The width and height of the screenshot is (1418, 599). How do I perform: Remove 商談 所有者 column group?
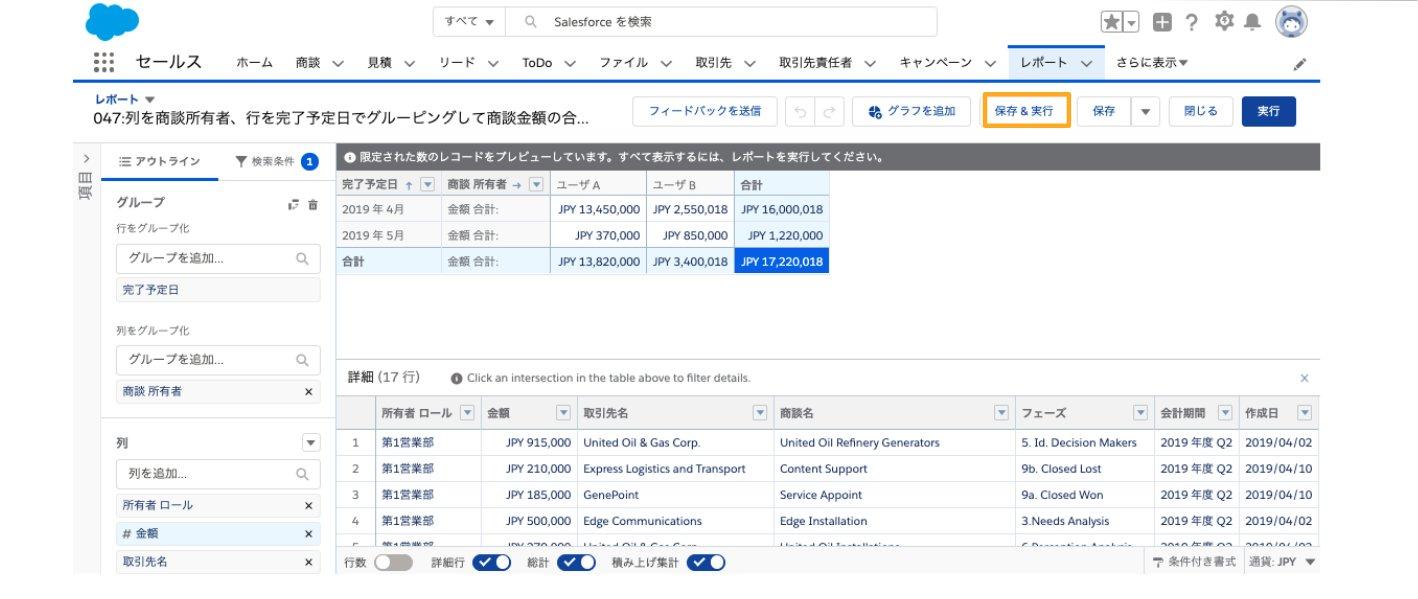pyautogui.click(x=308, y=392)
